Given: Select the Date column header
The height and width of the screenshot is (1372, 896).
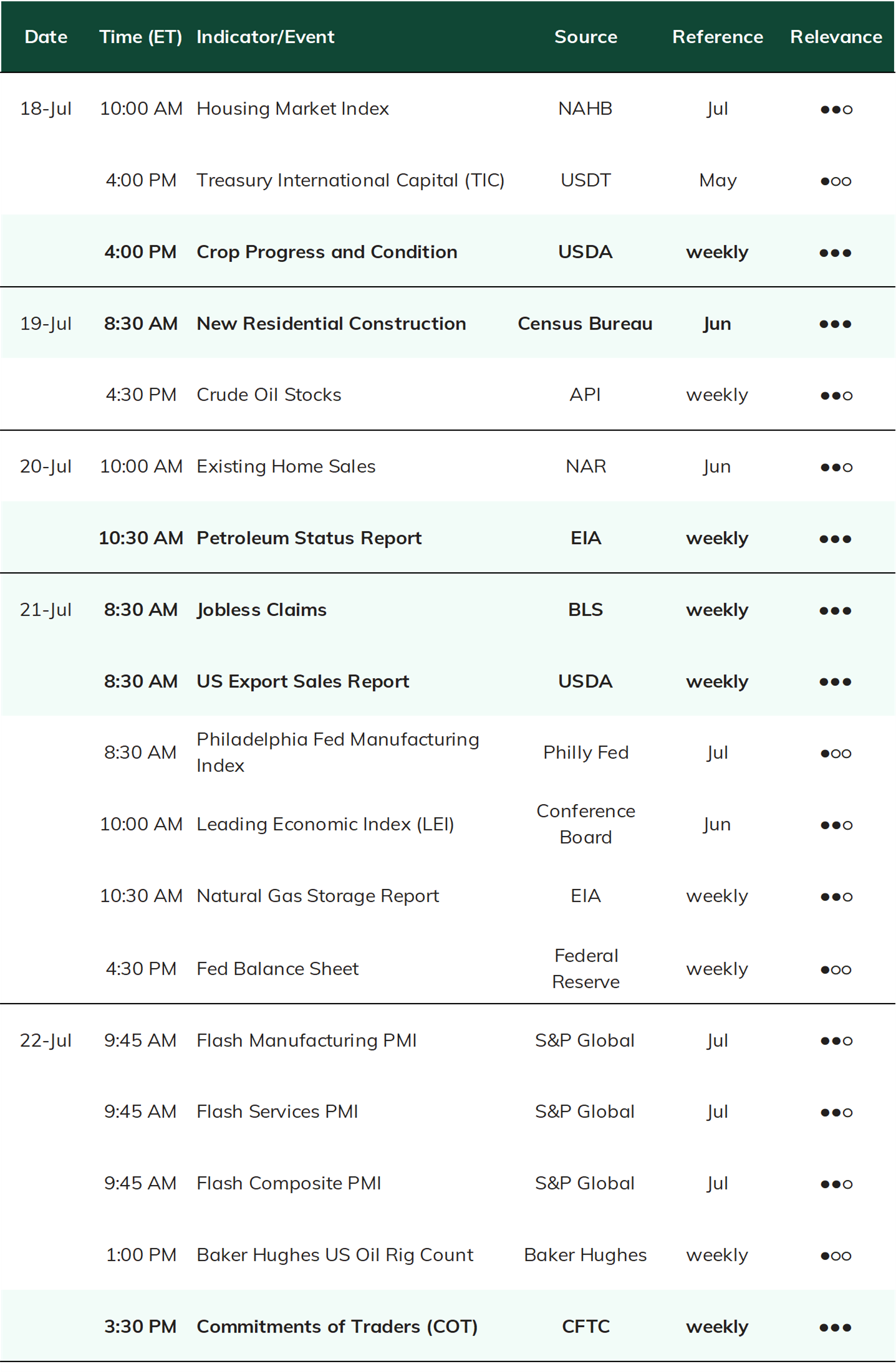Looking at the screenshot, I should click(x=46, y=37).
